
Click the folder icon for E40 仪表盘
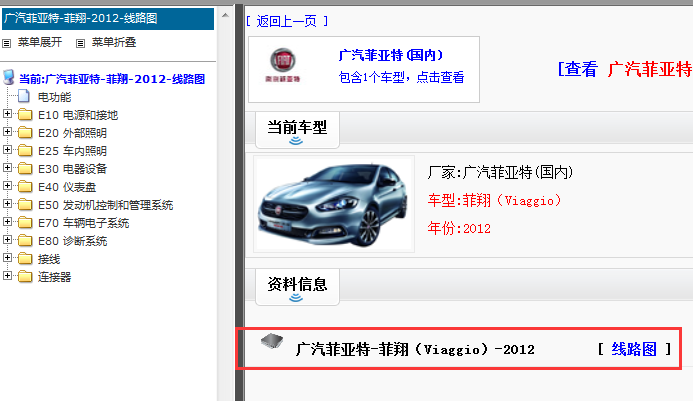click(25, 187)
